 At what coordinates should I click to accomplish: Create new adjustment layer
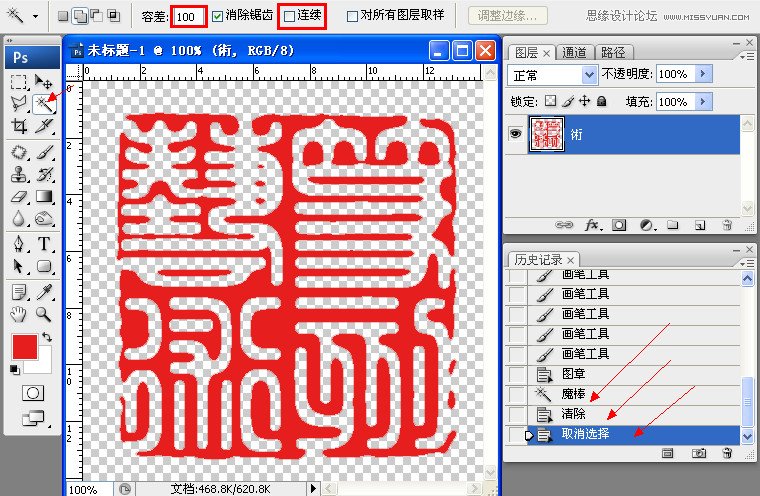click(647, 225)
